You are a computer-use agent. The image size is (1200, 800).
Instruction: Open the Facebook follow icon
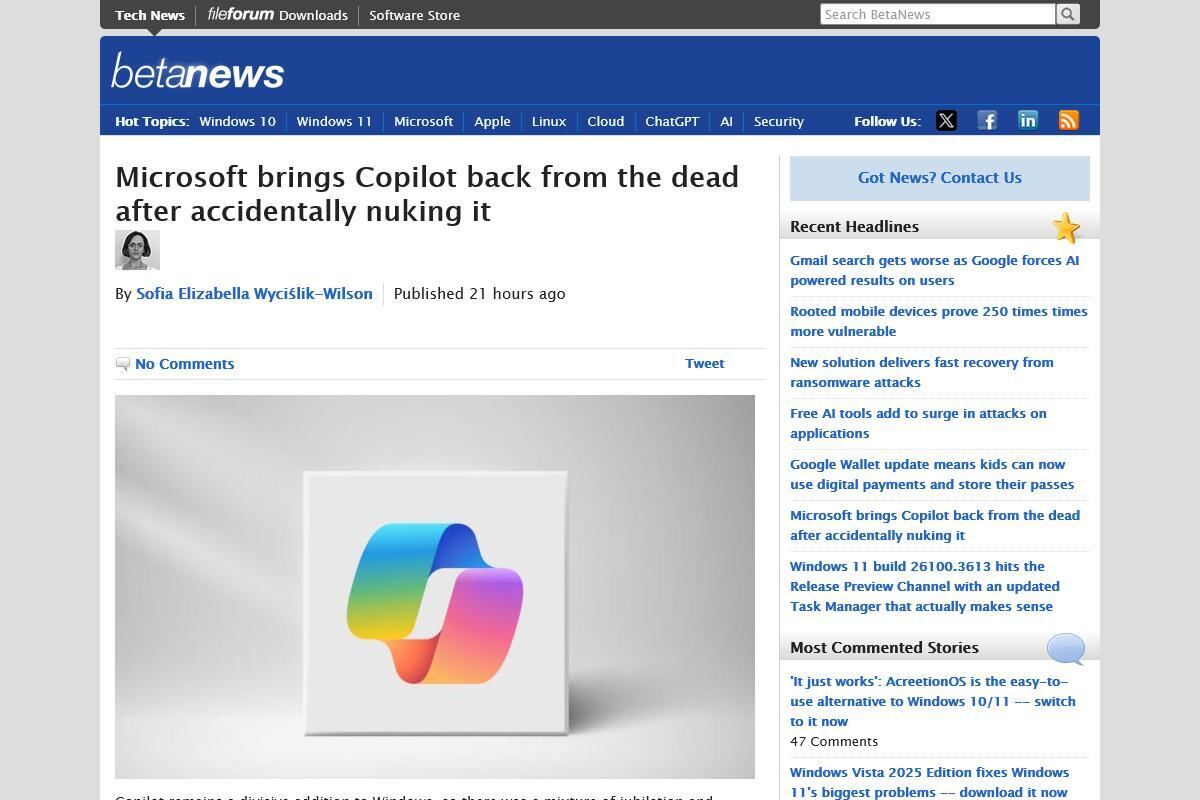987,121
